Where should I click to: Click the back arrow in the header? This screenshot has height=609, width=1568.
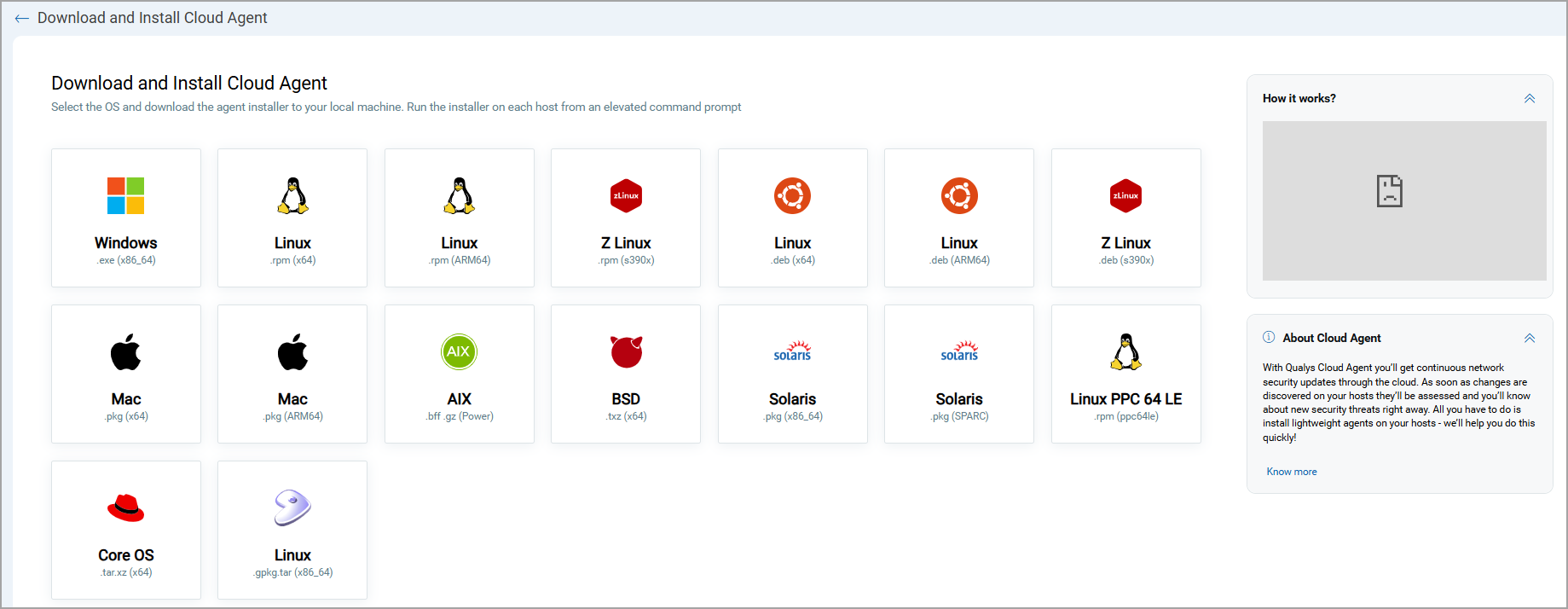pyautogui.click(x=21, y=18)
